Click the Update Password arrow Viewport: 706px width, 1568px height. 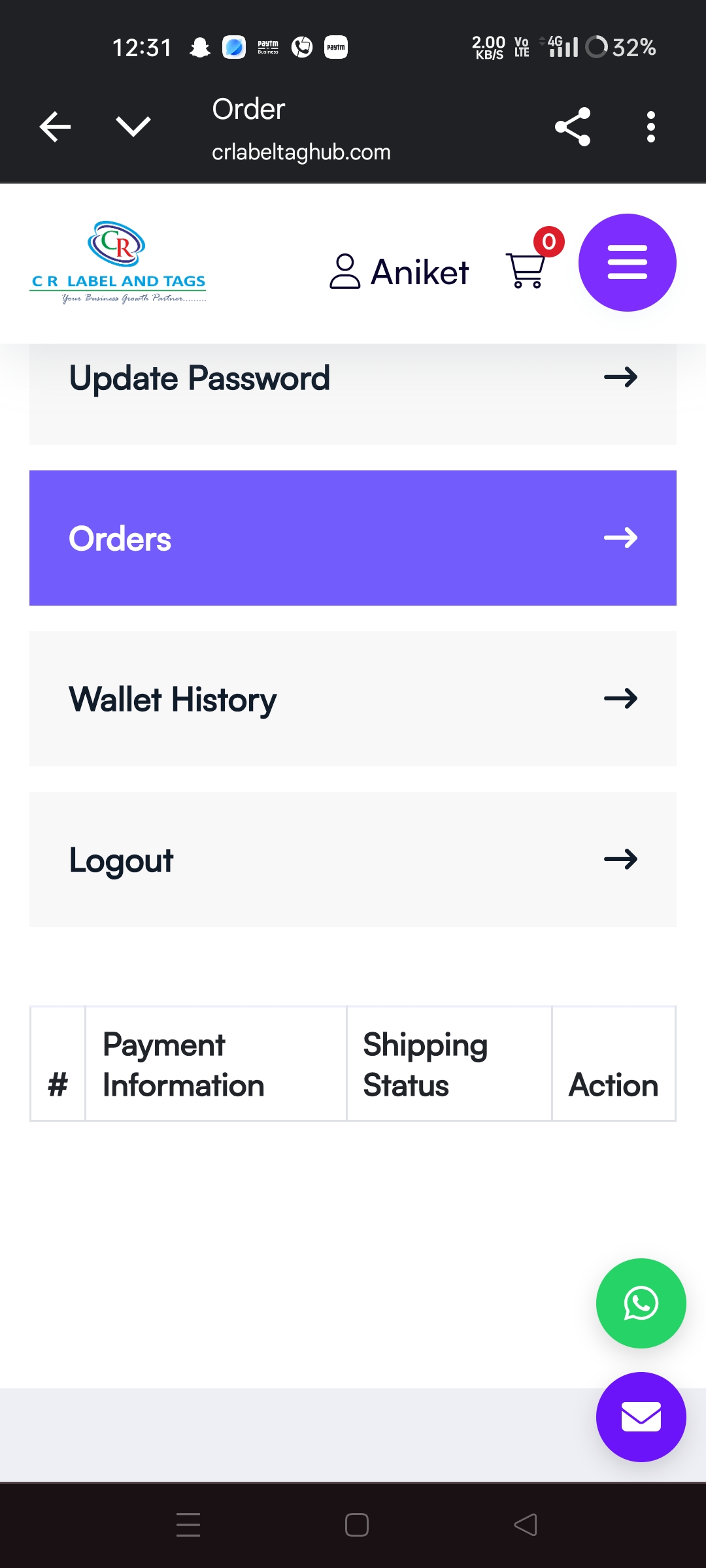[x=620, y=378]
